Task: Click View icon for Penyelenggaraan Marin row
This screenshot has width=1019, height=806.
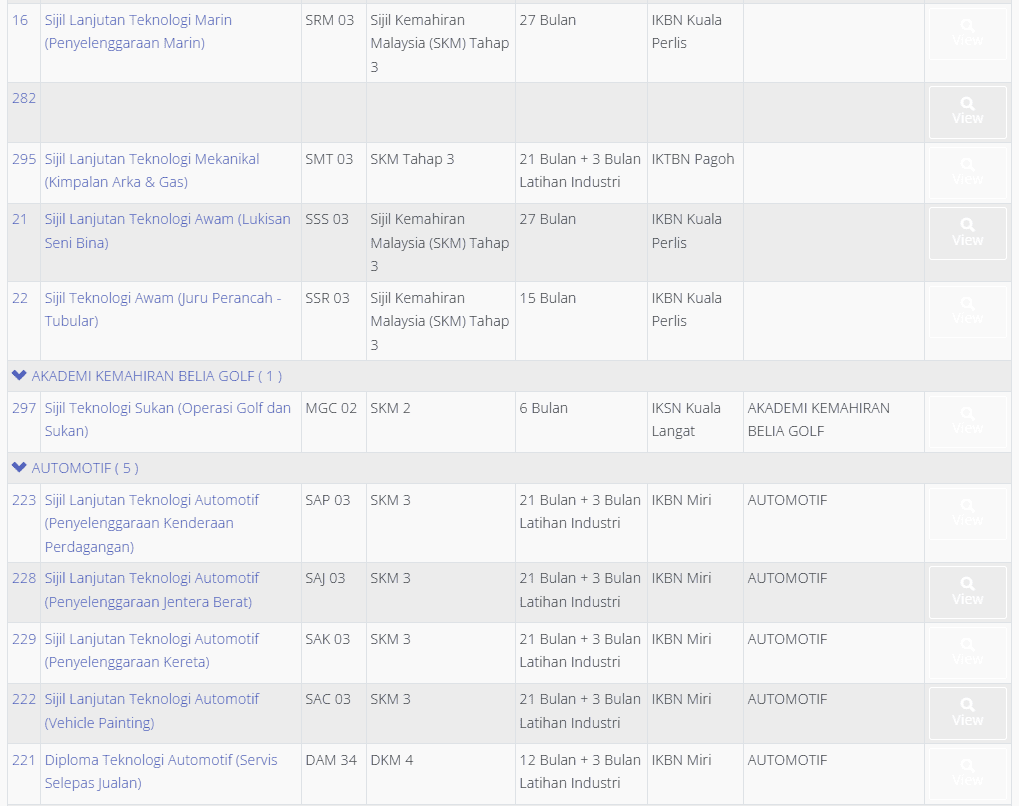Action: 967,34
